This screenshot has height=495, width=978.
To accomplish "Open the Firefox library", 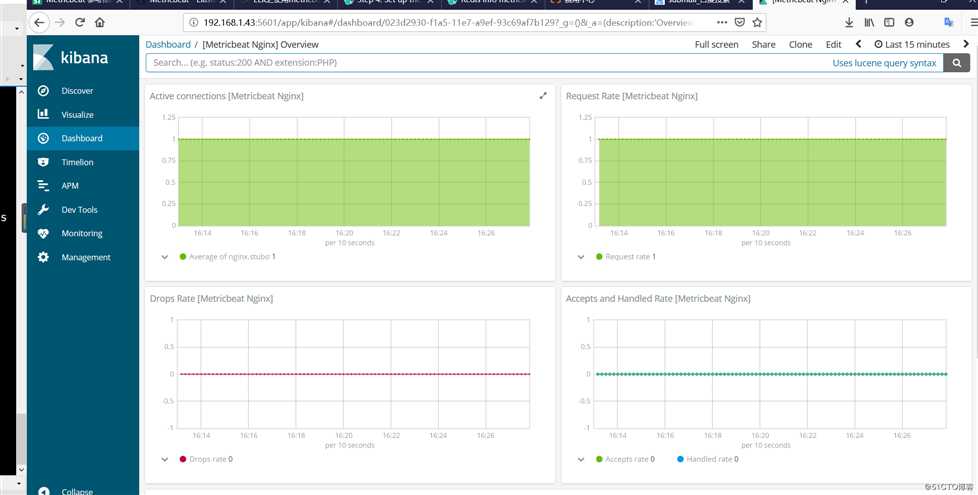I will click(x=869, y=22).
